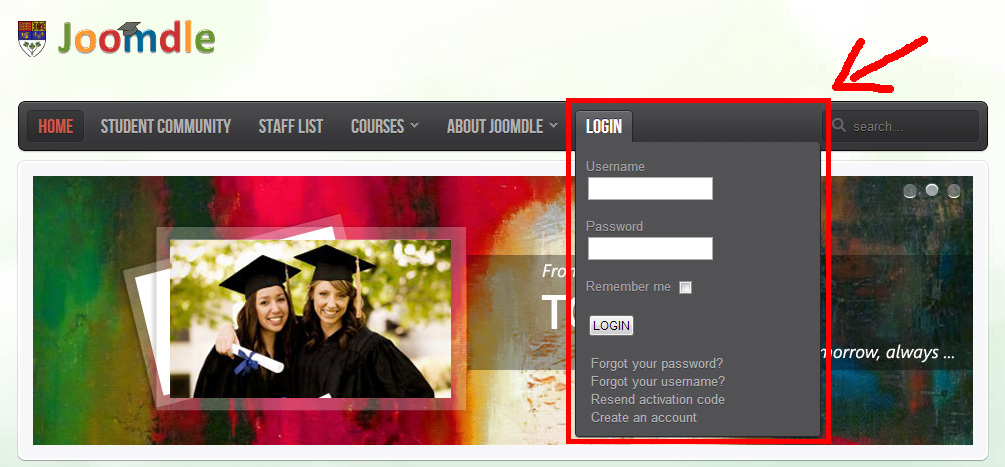1005x467 pixels.
Task: Select the first slideshow dot indicator
Action: coord(909,191)
